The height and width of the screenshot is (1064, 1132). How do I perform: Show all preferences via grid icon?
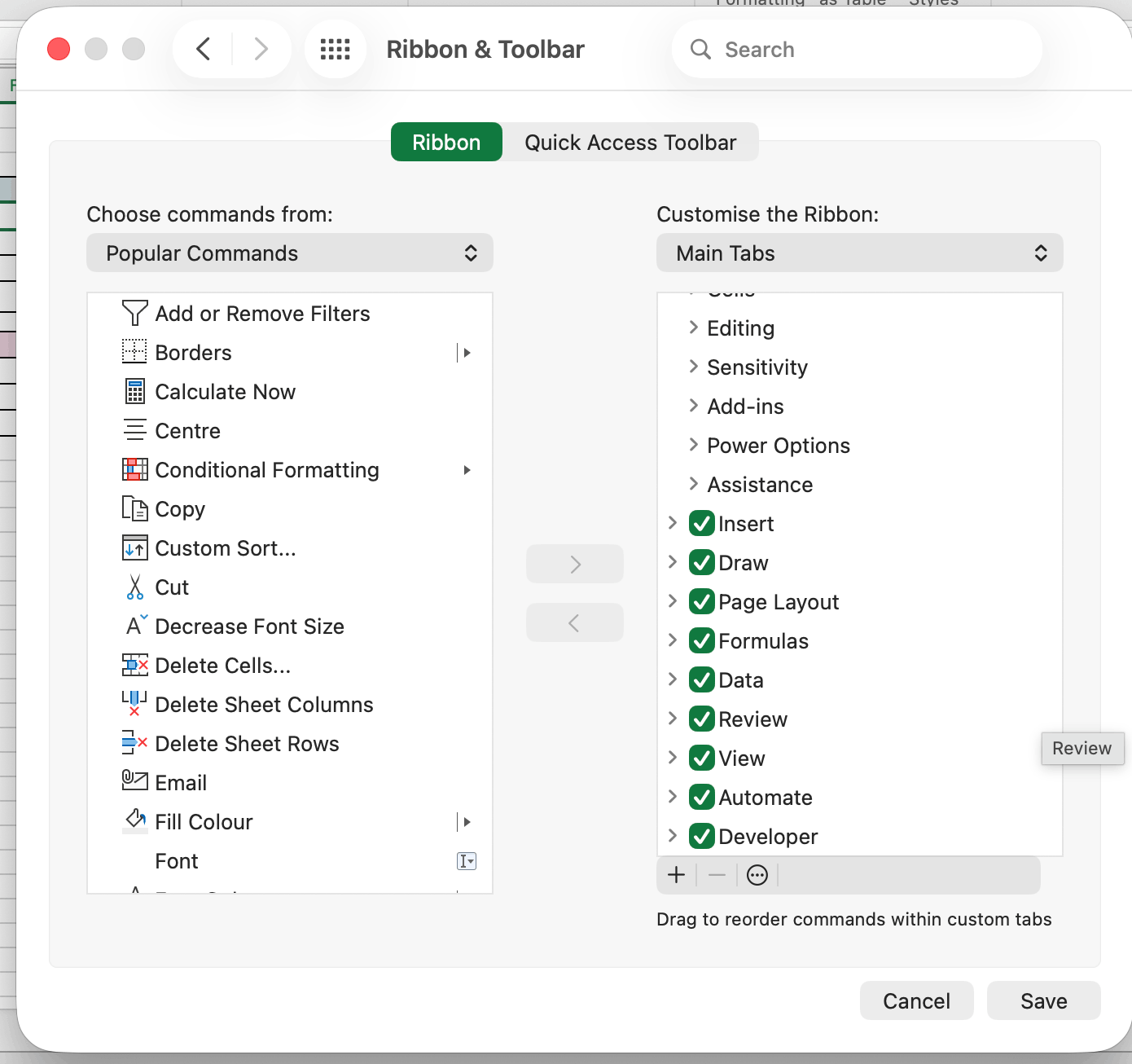[x=335, y=49]
